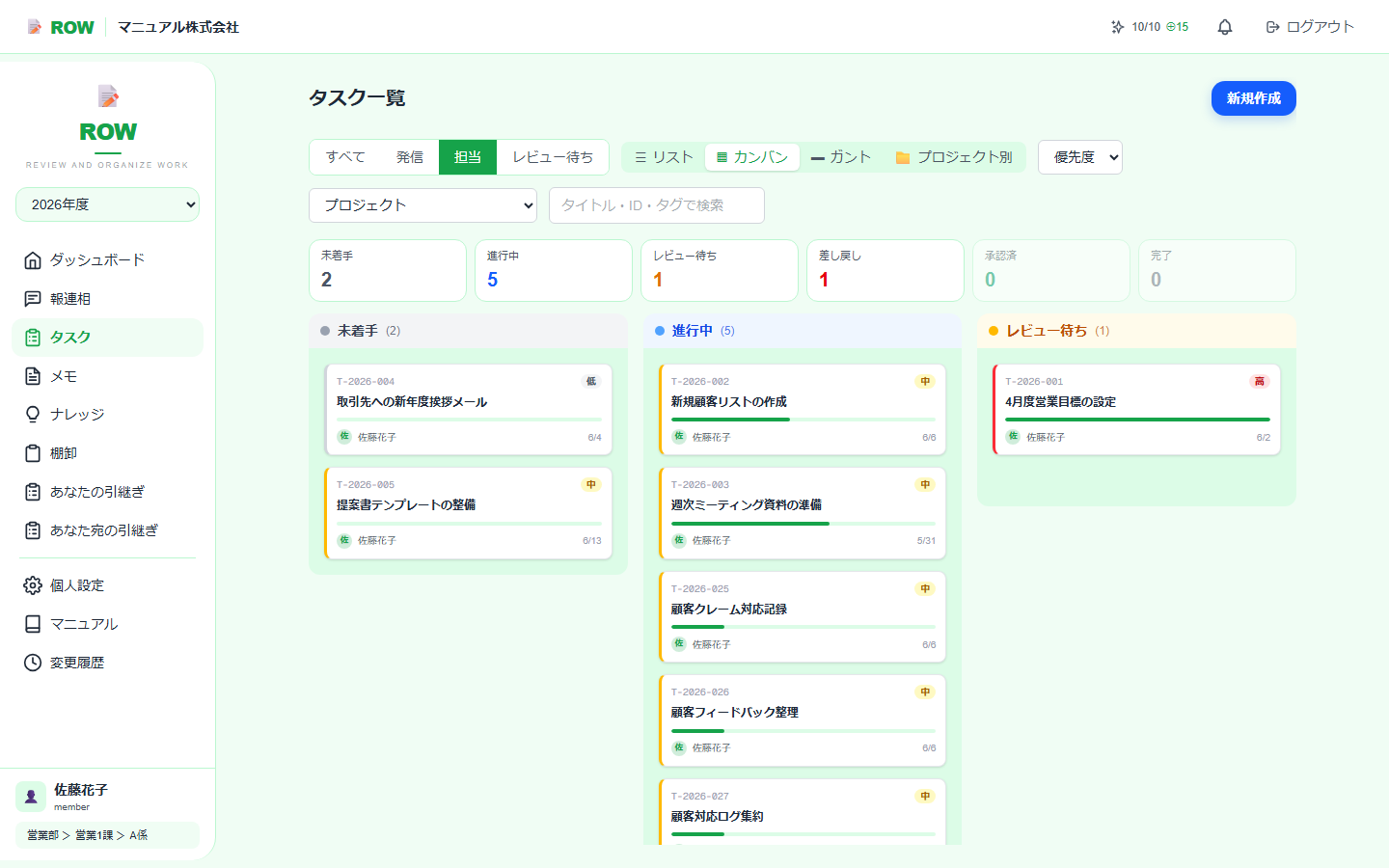1389x868 pixels.
Task: Click the 未着手 column header
Action: (x=468, y=331)
